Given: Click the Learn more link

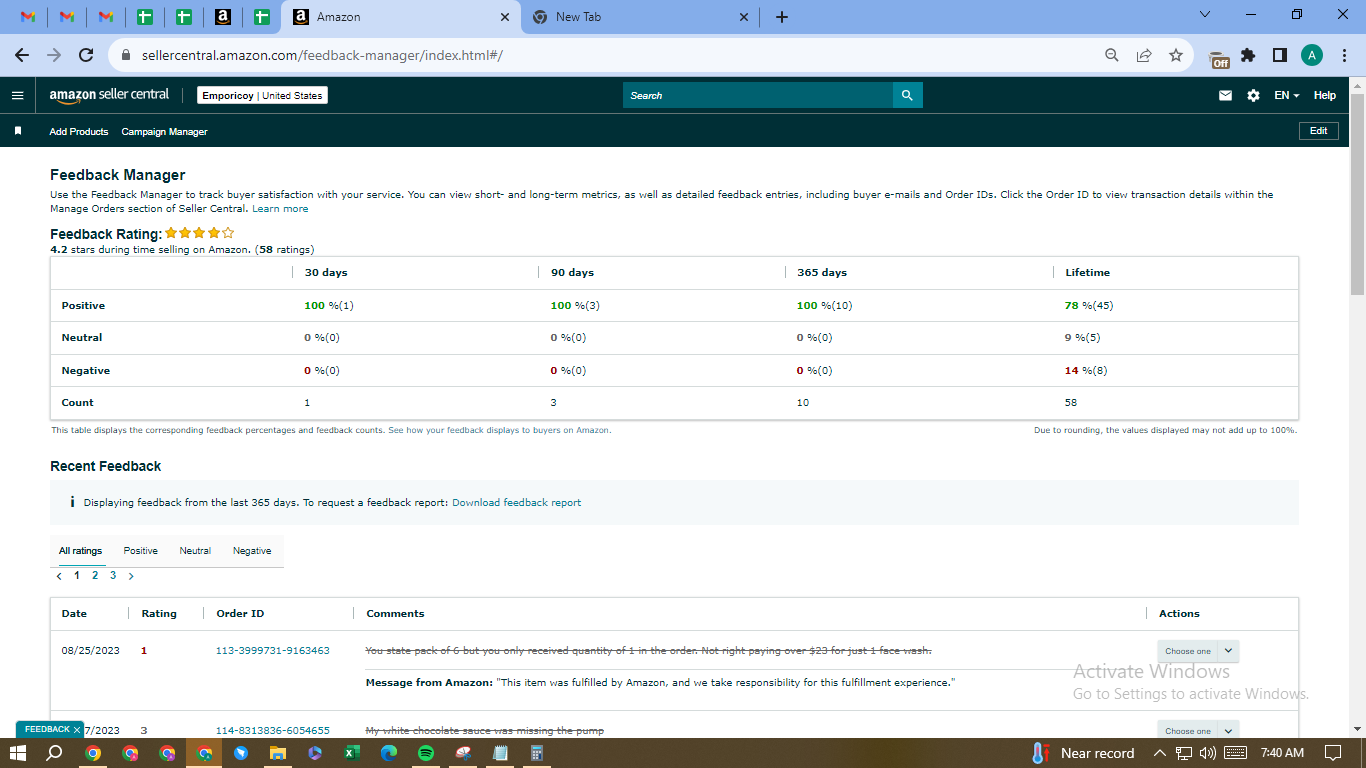Looking at the screenshot, I should click(280, 209).
